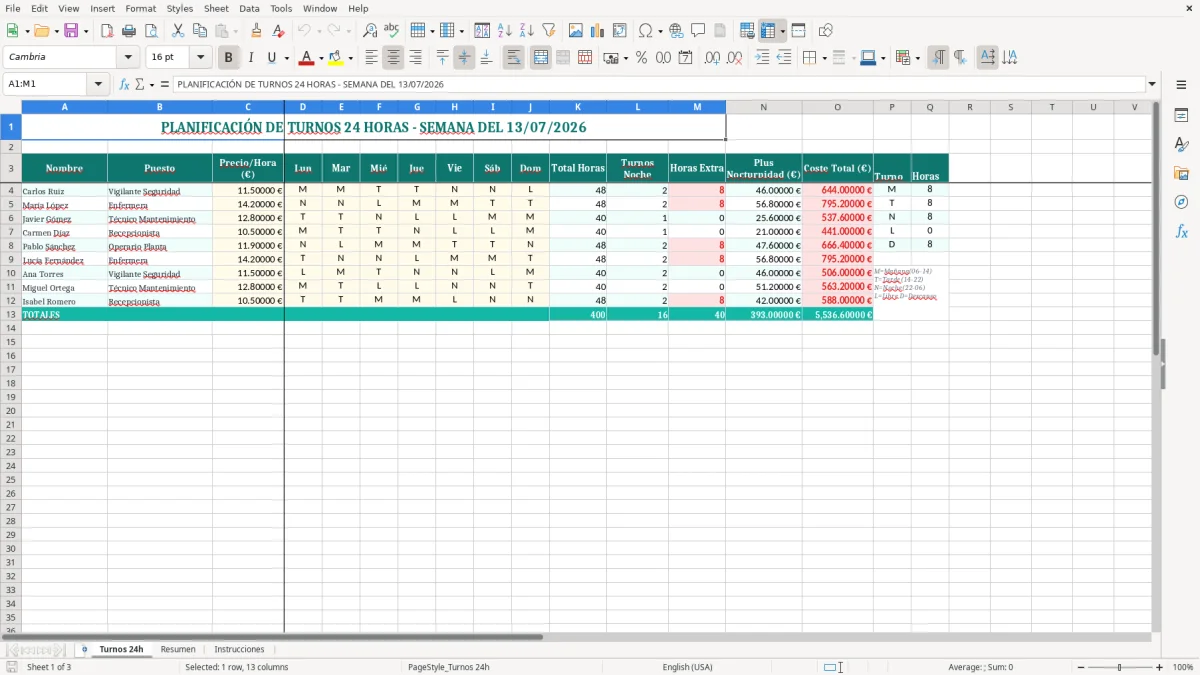Click the formula equals button
This screenshot has width=1200, height=675.
point(165,84)
